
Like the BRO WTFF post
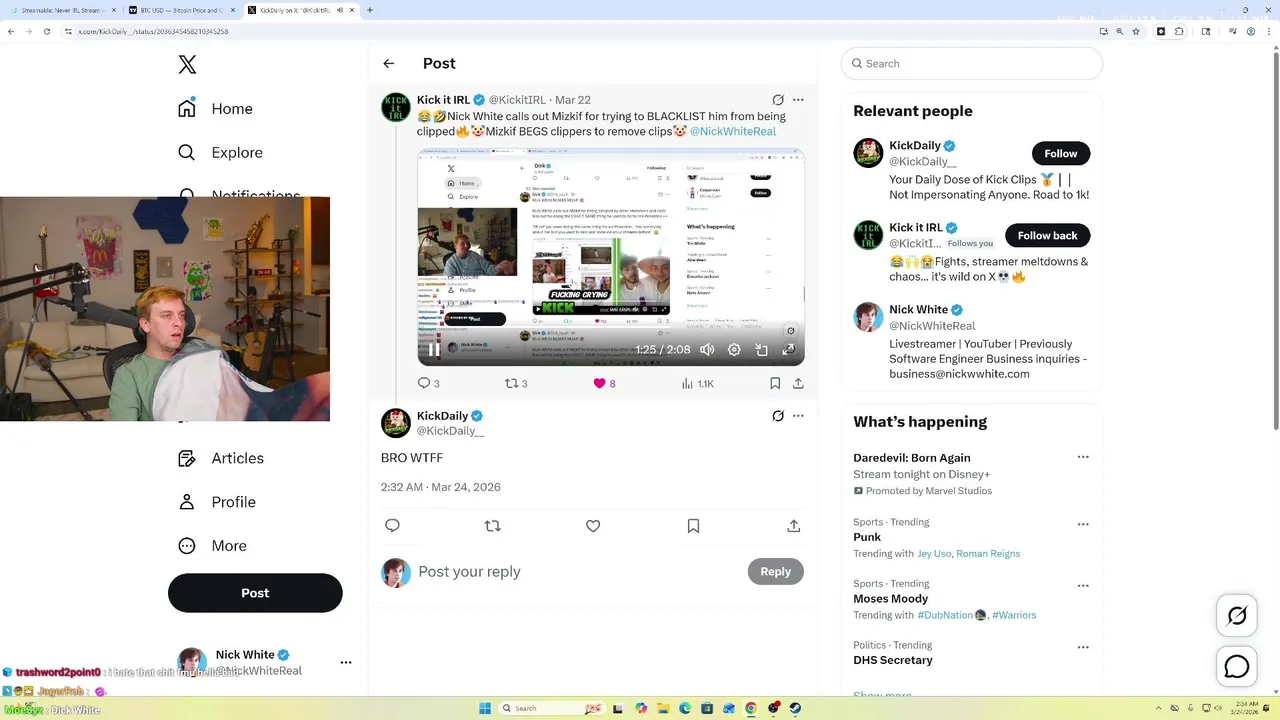pos(593,526)
